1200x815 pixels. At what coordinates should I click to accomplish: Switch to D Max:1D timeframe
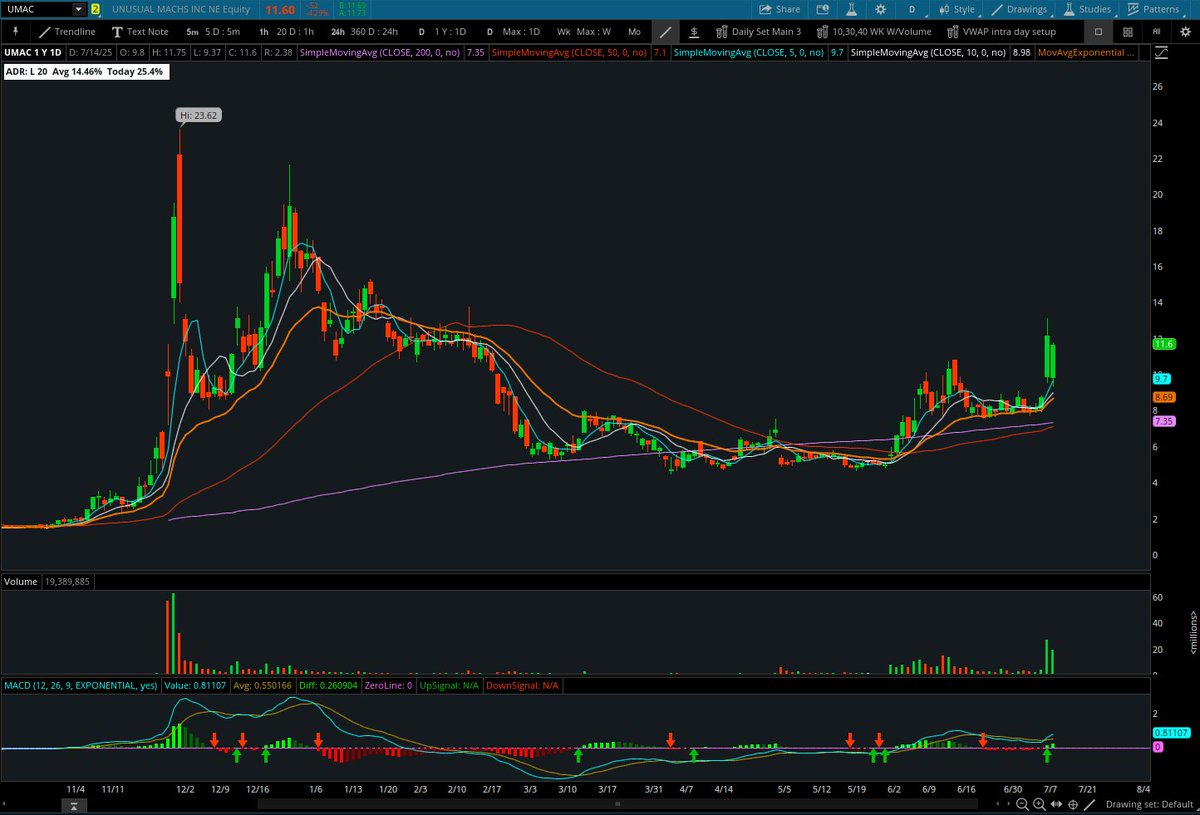(512, 32)
